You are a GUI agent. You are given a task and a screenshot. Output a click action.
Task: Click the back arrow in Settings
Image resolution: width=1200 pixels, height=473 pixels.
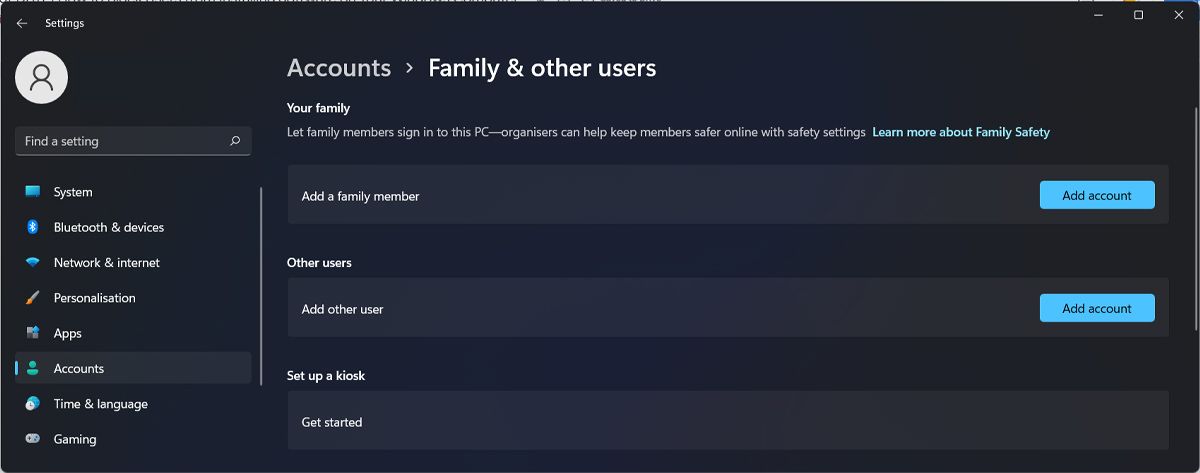(x=22, y=23)
